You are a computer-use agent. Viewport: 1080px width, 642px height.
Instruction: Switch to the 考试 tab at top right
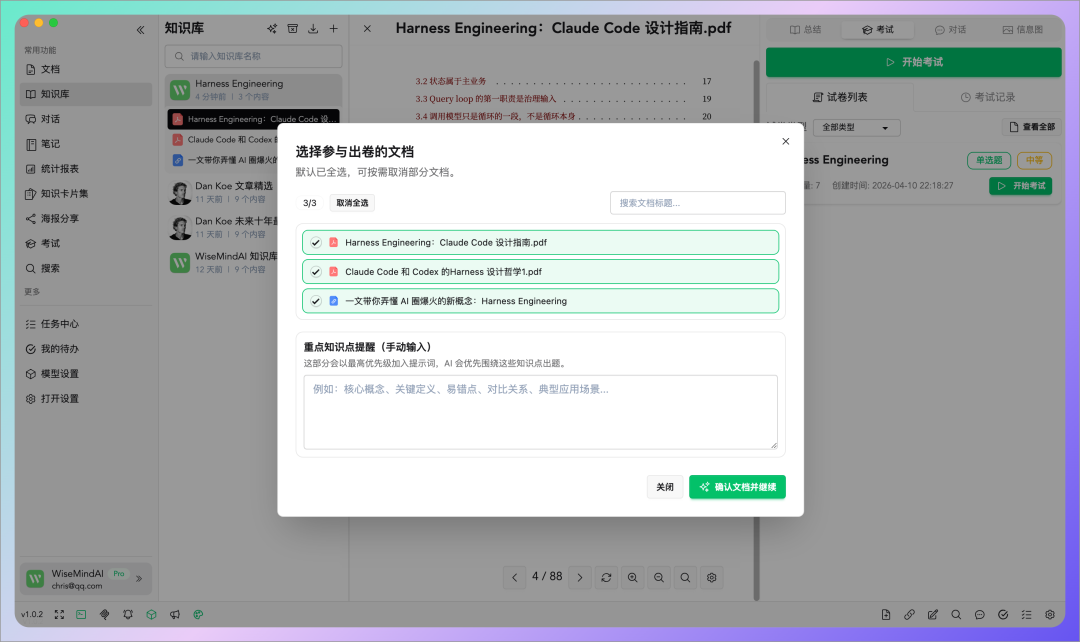878,30
